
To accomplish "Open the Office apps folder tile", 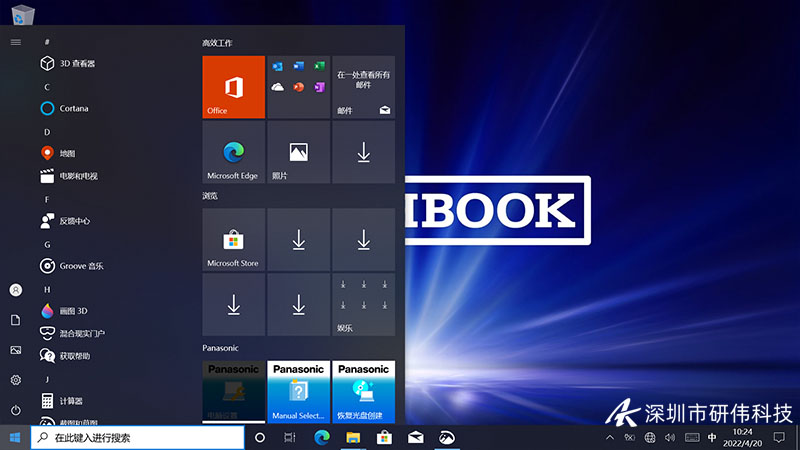I will pyautogui.click(x=298, y=87).
